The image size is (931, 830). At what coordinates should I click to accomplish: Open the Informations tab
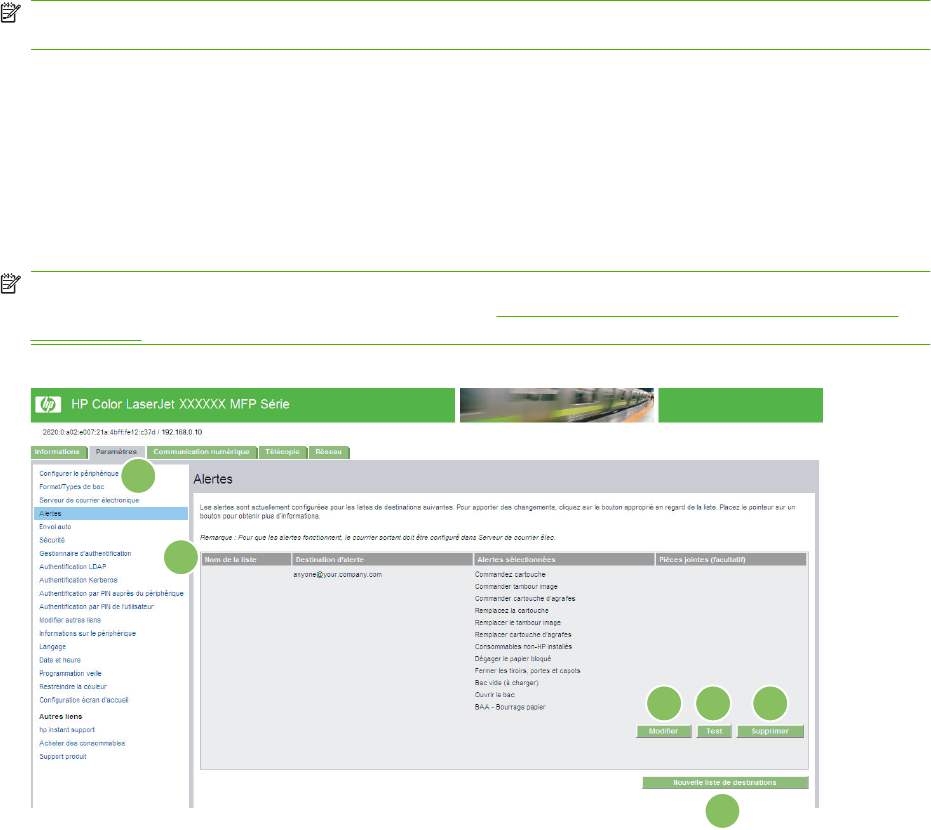pyautogui.click(x=58, y=452)
